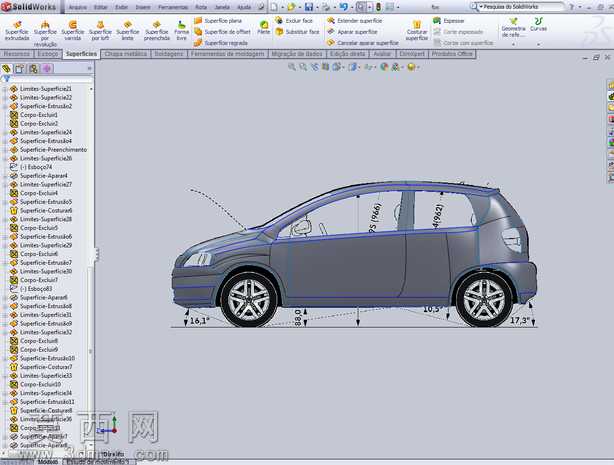The image size is (614, 465).
Task: Click the 16,1° approach angle dimension
Action: click(x=200, y=321)
